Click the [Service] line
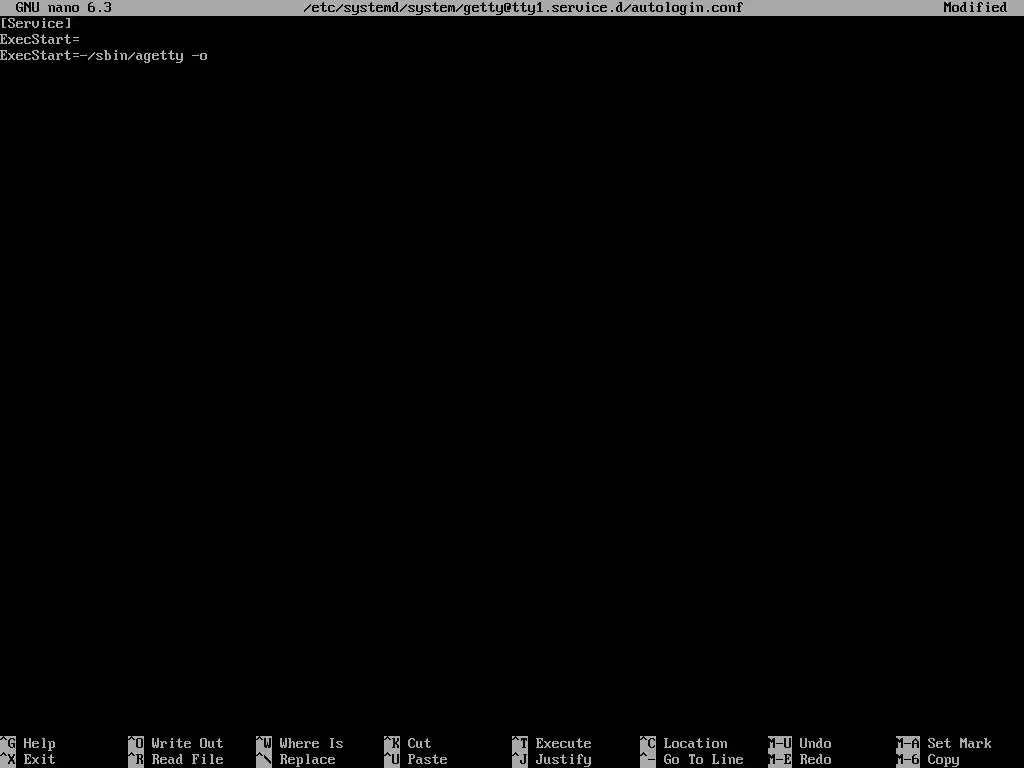This screenshot has width=1024, height=768. tap(36, 24)
